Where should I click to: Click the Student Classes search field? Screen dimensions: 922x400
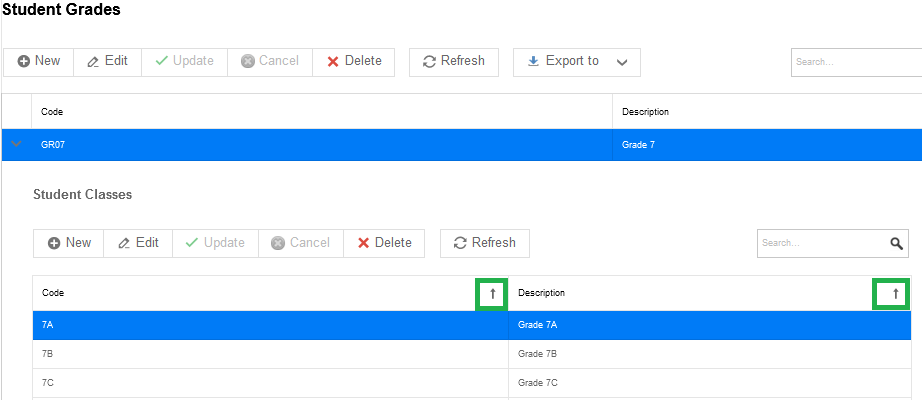tap(825, 243)
